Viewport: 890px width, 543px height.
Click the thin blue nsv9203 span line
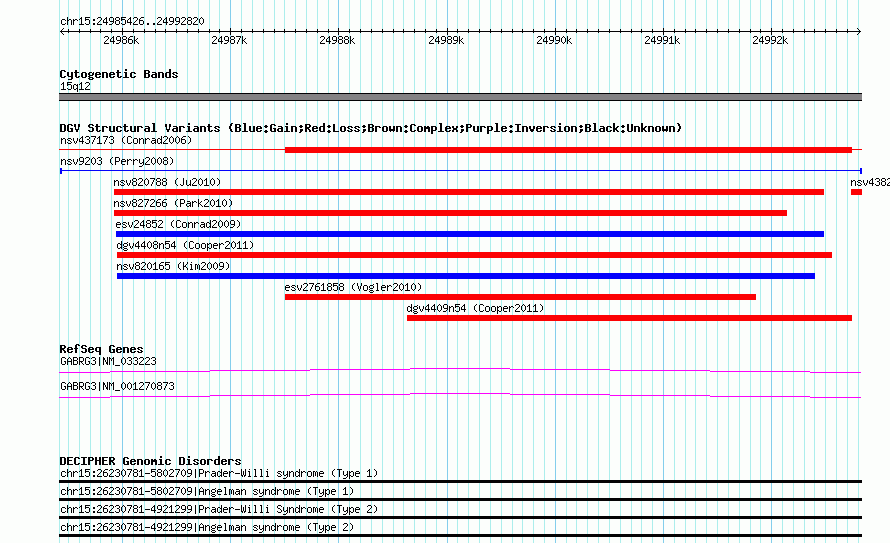460,171
